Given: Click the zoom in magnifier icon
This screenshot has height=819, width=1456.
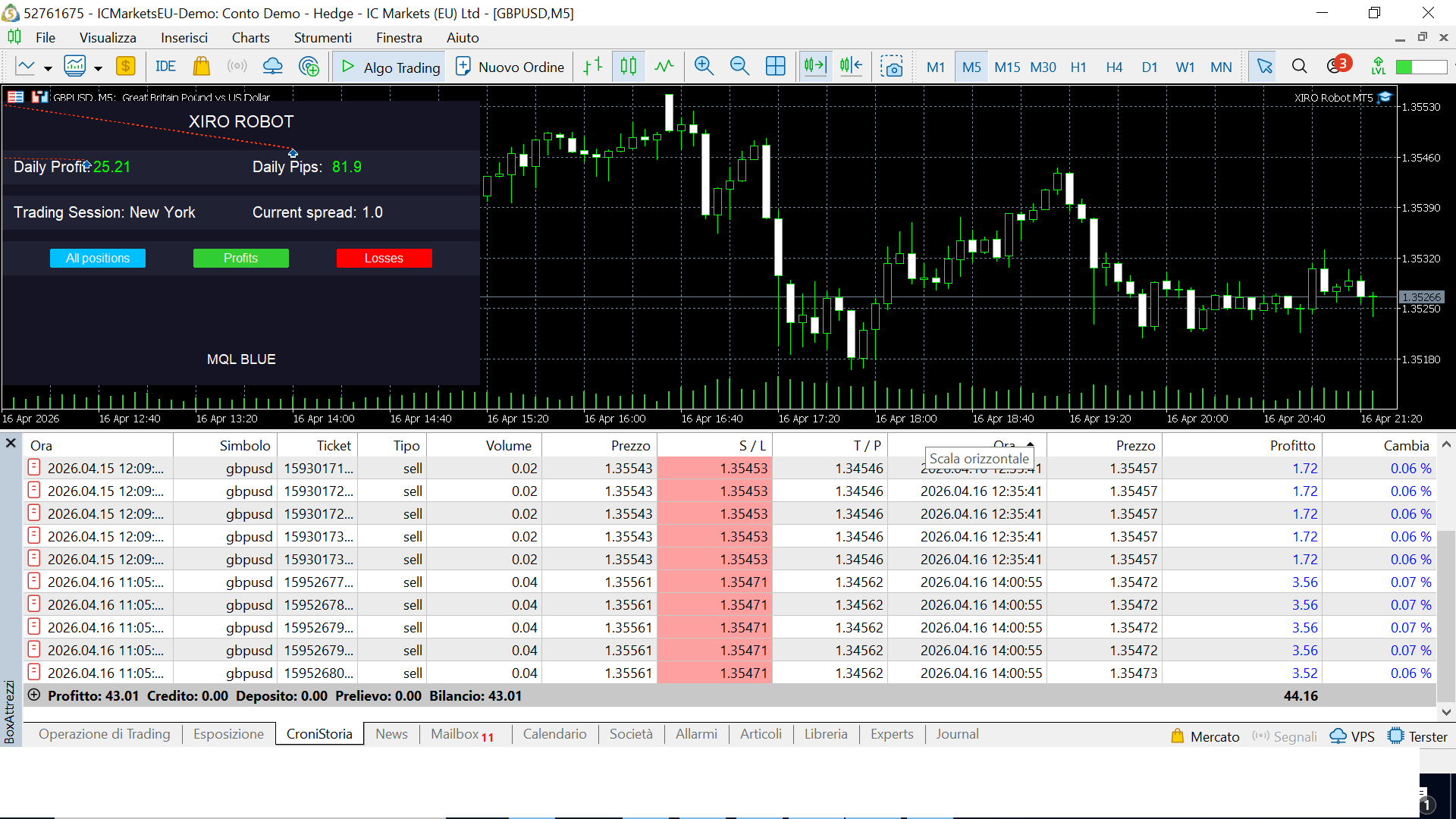Looking at the screenshot, I should pos(704,67).
